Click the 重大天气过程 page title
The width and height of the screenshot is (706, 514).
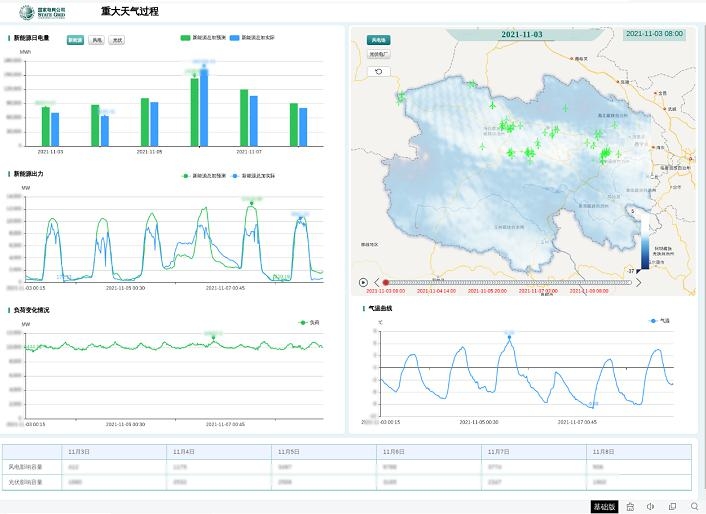[x=130, y=11]
